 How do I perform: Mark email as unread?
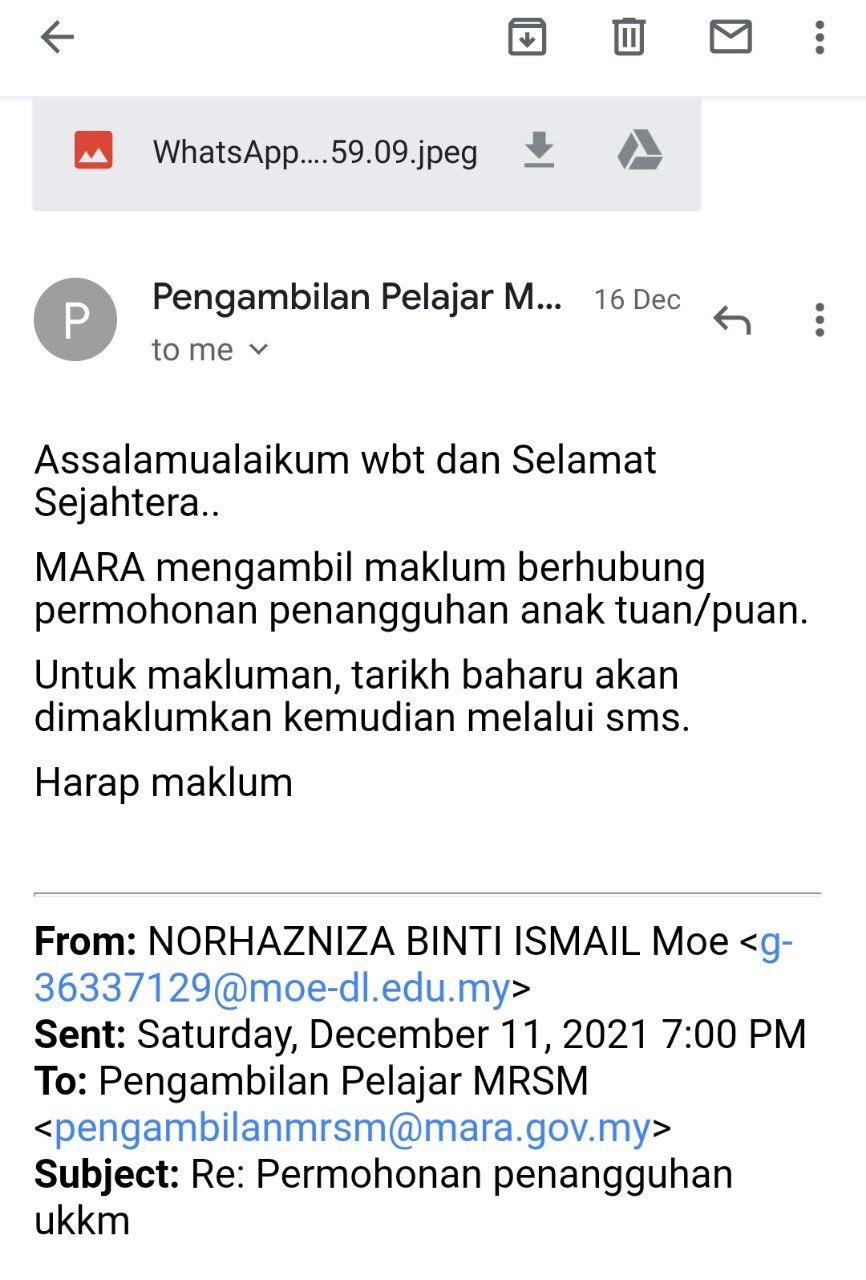730,38
